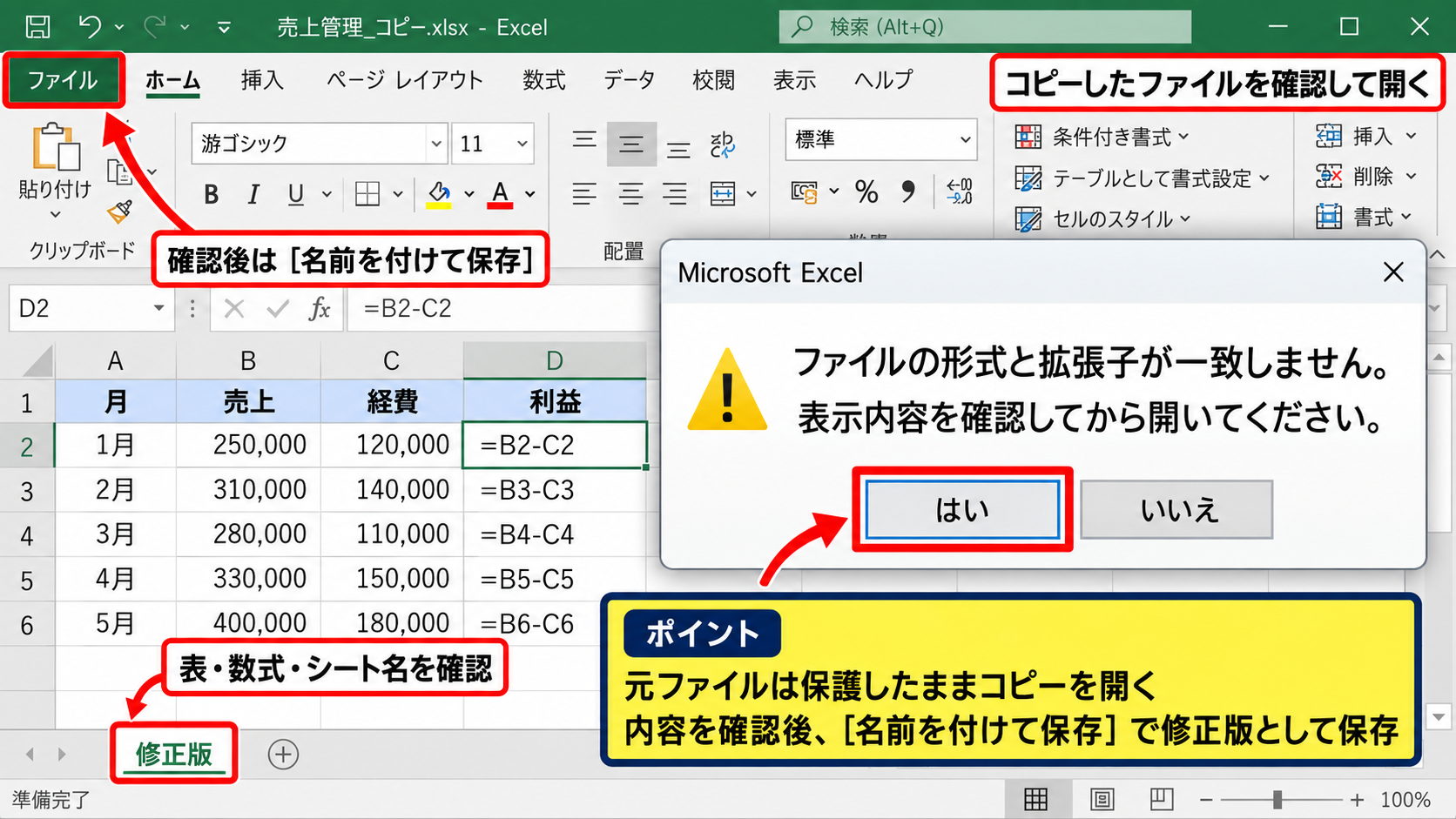Switch to Page Layout view in status bar
Screen dimensions: 1456x819
[x=1102, y=798]
